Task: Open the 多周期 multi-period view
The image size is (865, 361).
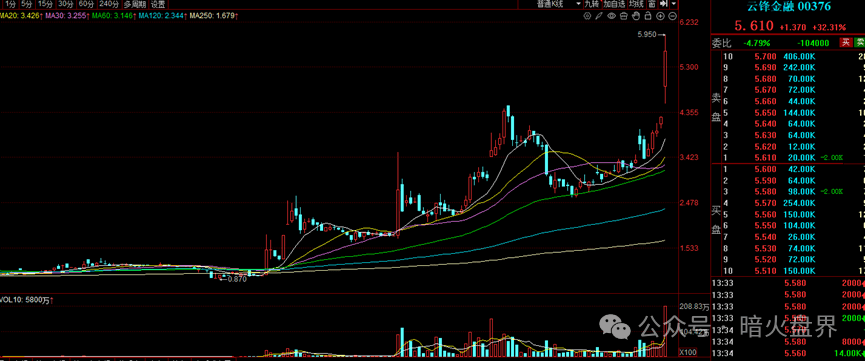Action: 136,4
